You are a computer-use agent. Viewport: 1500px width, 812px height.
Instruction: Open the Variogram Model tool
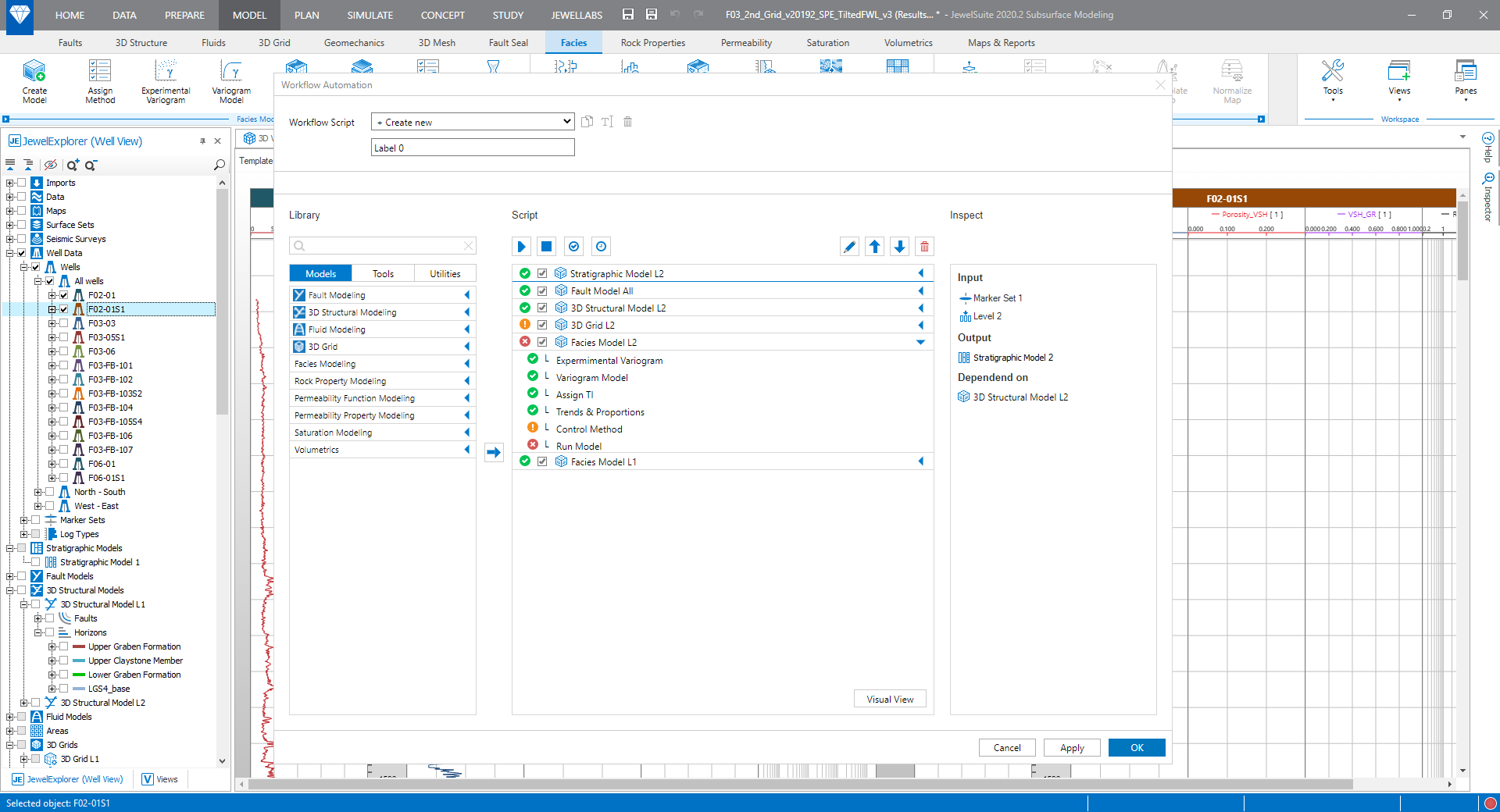tap(231, 81)
